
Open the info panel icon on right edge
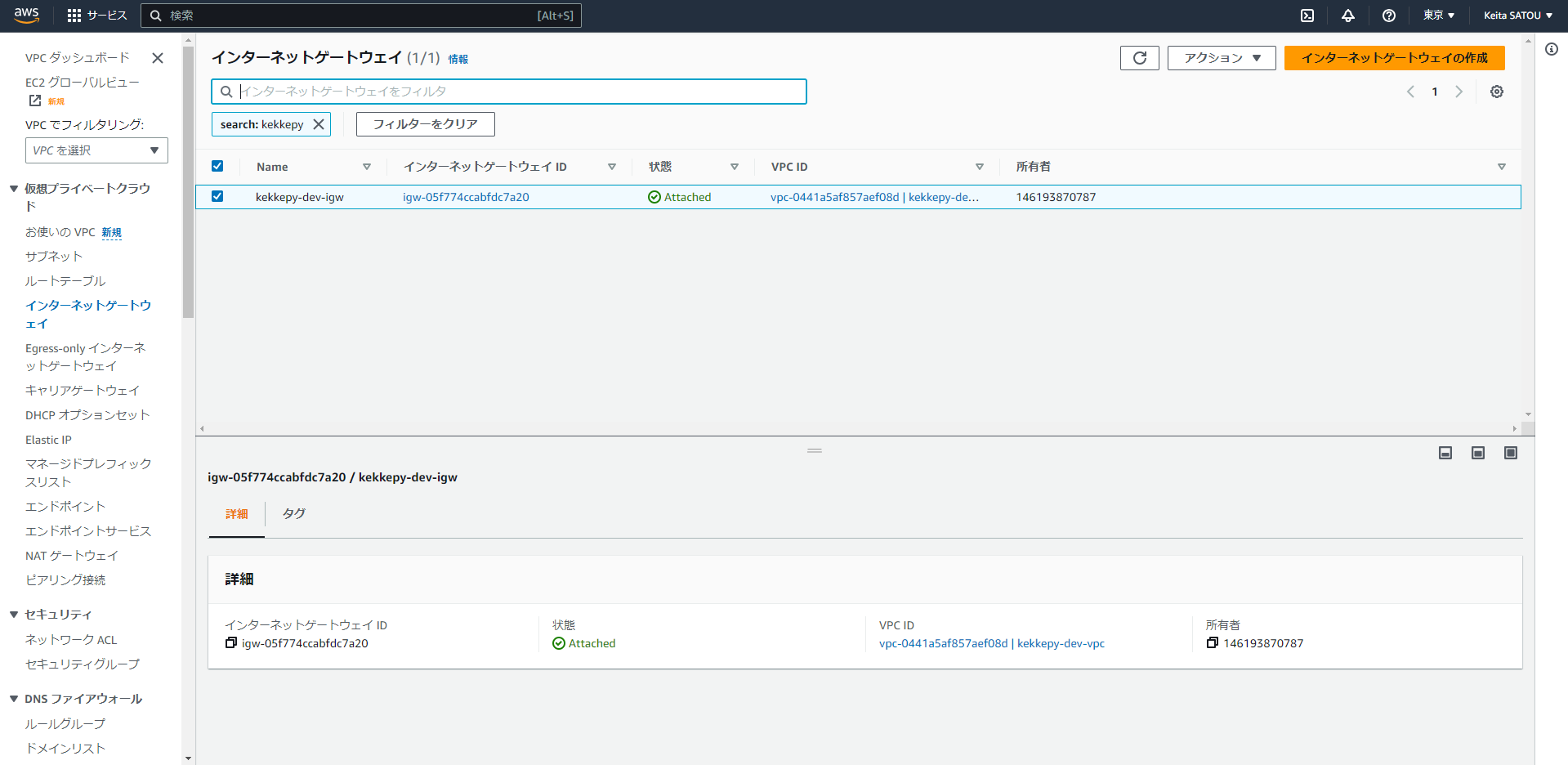pyautogui.click(x=1552, y=49)
